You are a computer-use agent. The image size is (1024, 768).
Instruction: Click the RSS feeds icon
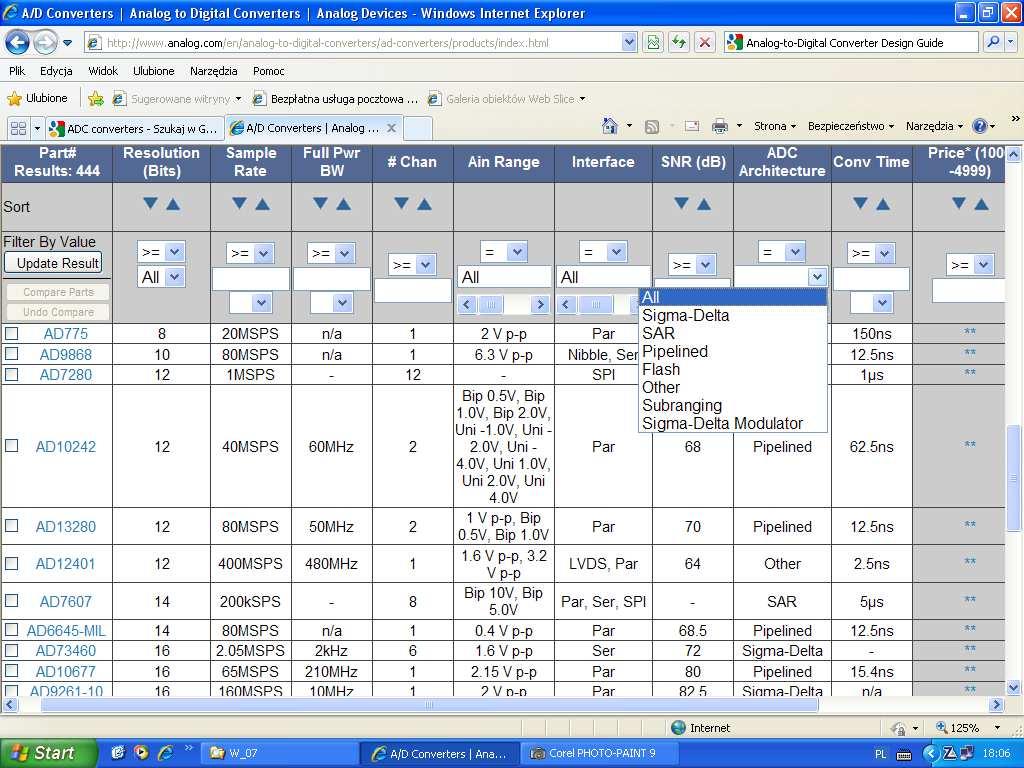tap(652, 127)
